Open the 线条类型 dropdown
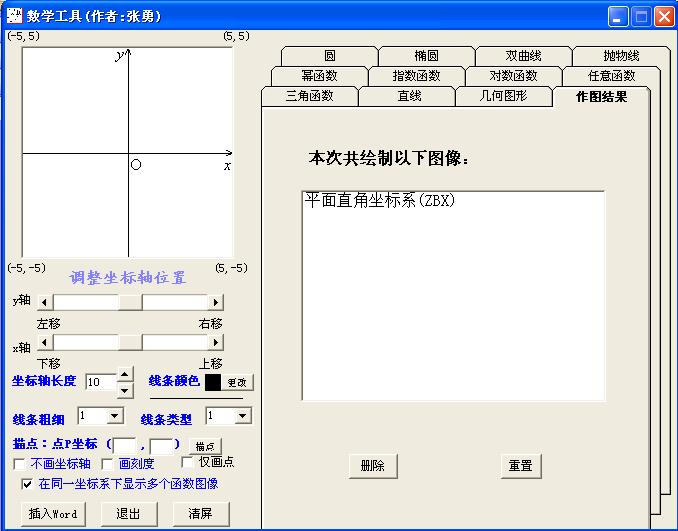Screen dimensions: 678x531 click(x=243, y=416)
